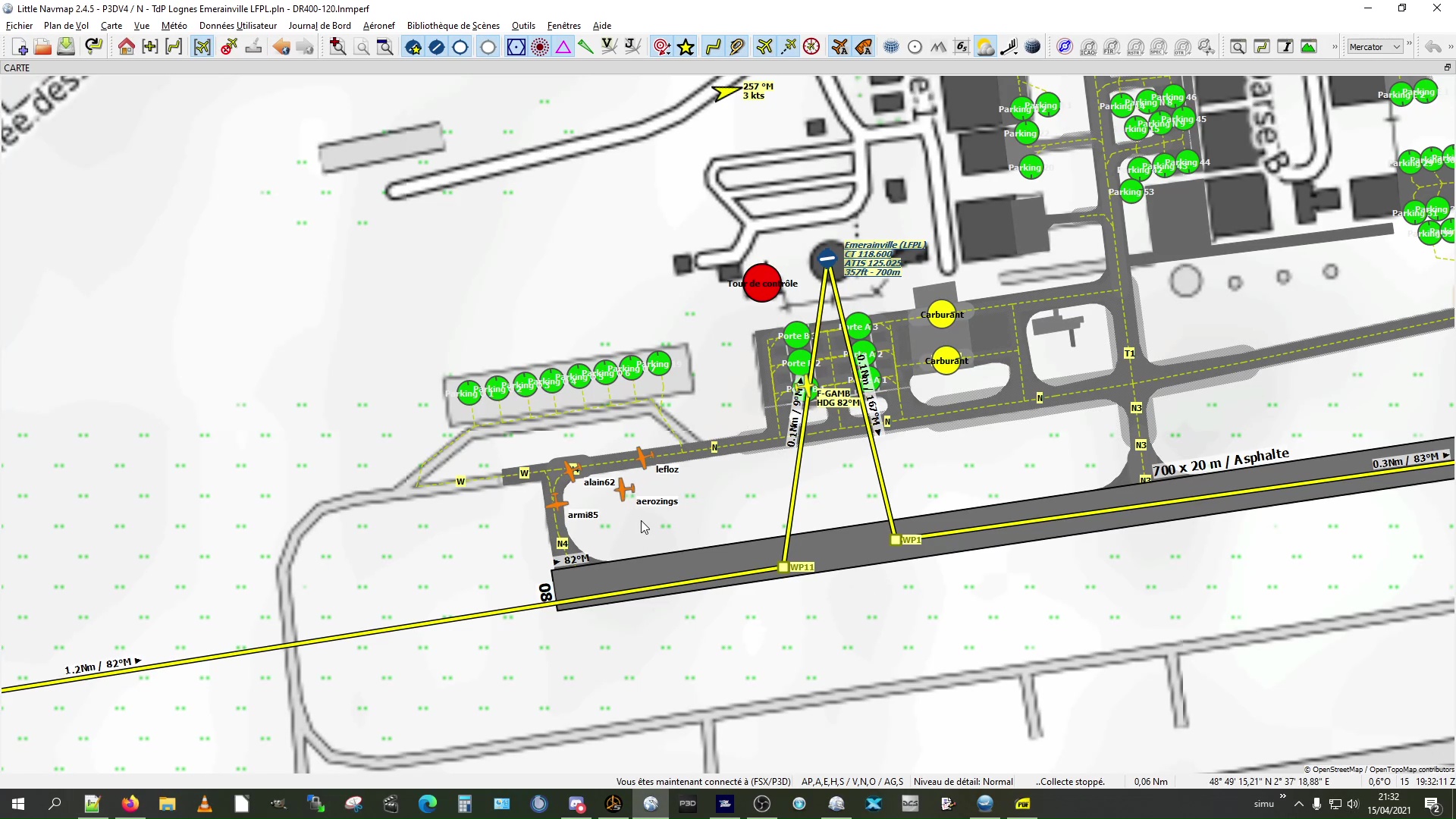The height and width of the screenshot is (819, 1456).
Task: Toggle VOR stations display
Action: click(x=516, y=47)
